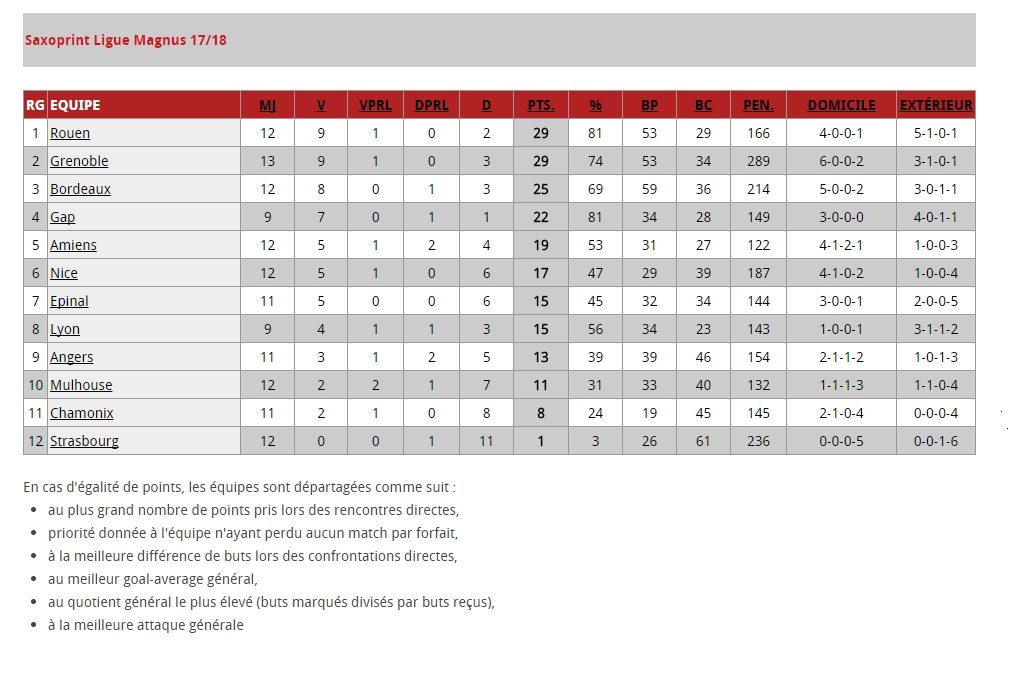Sort by the DOMICILE column header
This screenshot has width=1024, height=683.
[x=841, y=105]
